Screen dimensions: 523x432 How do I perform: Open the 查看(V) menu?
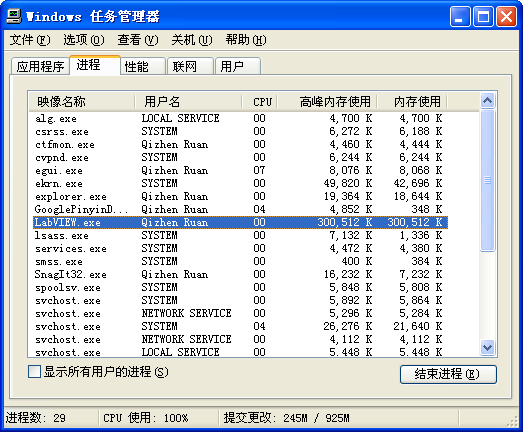tap(138, 40)
